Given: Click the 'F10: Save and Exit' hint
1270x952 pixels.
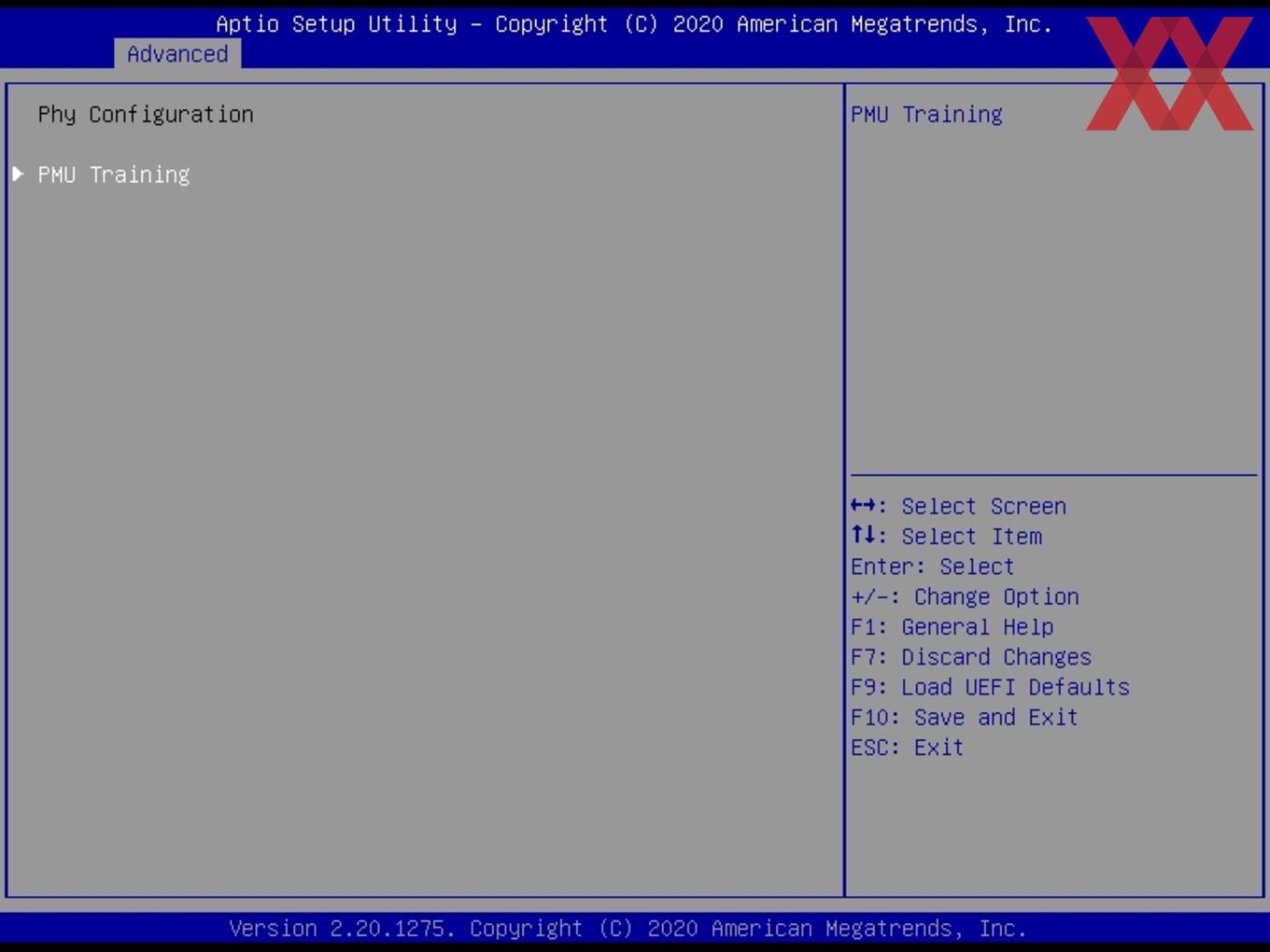Looking at the screenshot, I should 965,717.
